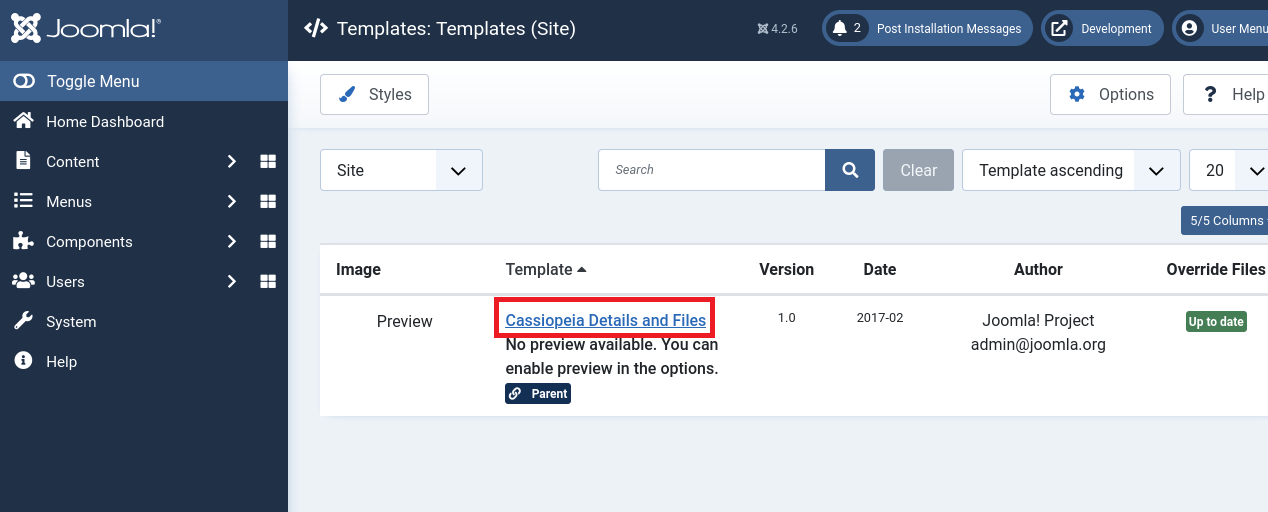This screenshot has width=1268, height=512.
Task: Focus the Search input field
Action: [711, 170]
